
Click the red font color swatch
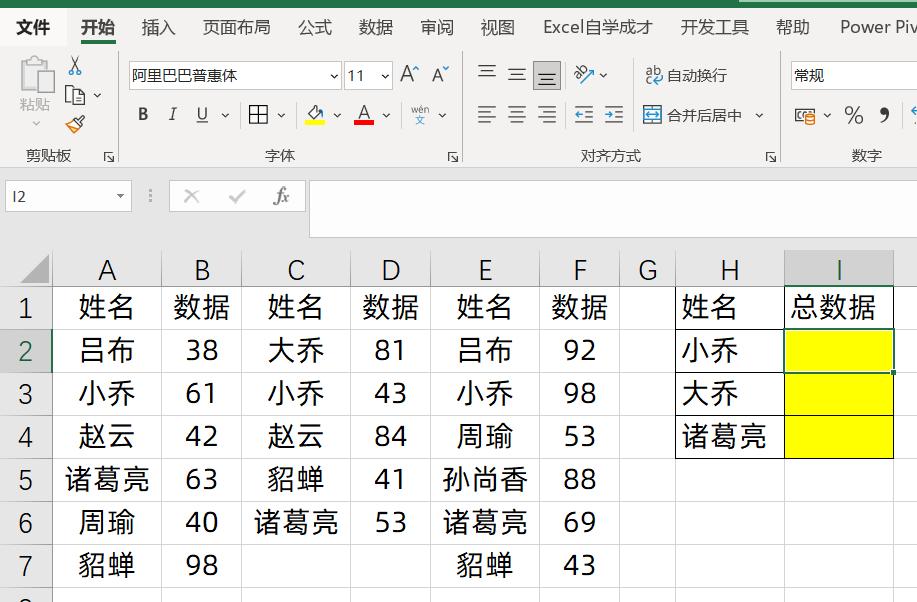pos(363,120)
